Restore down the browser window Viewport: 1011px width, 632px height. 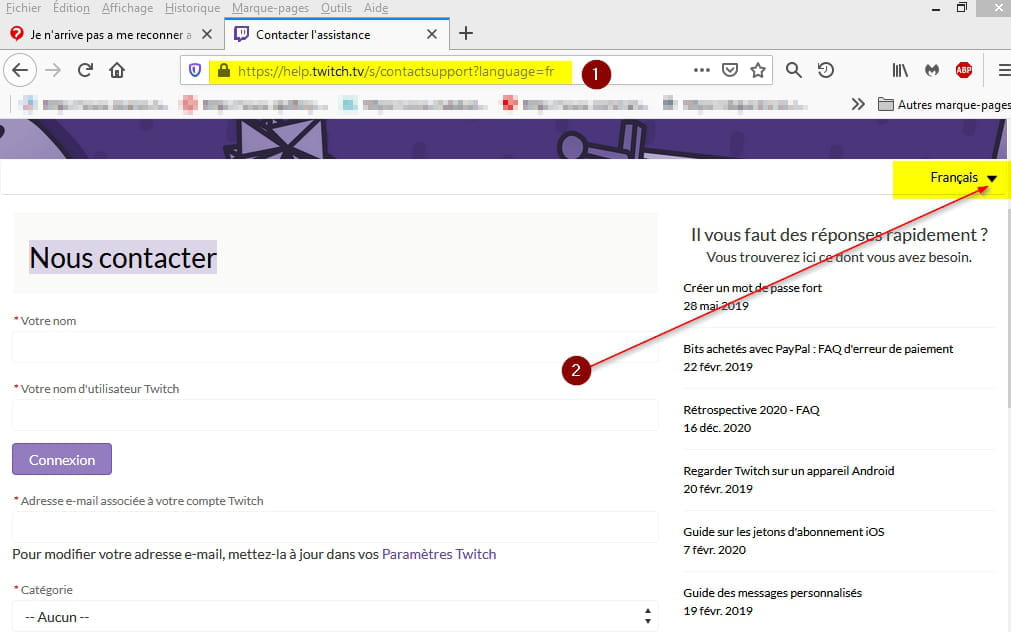961,8
